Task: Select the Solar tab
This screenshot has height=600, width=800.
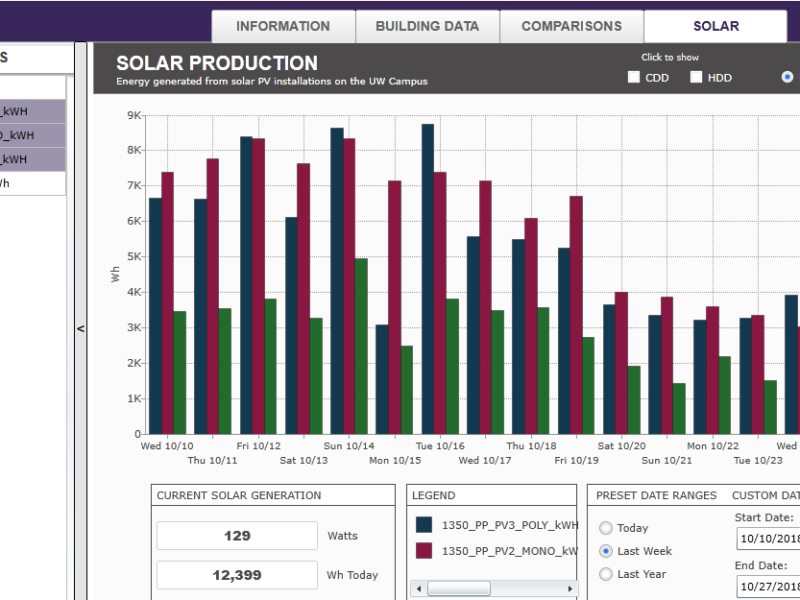Action: tap(715, 27)
